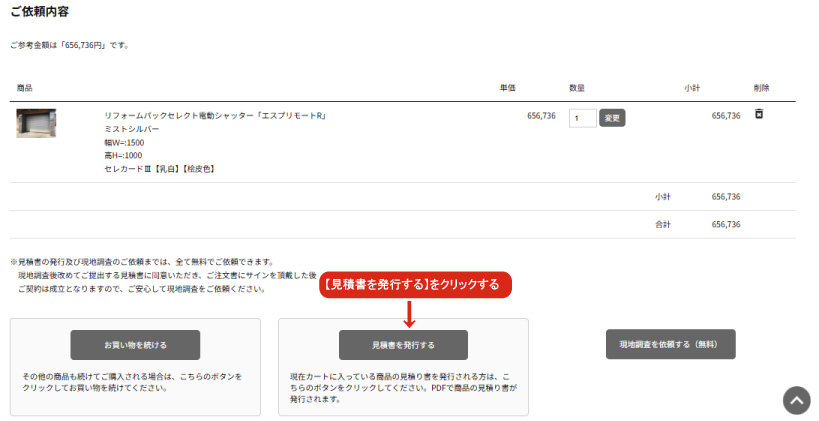Click the 削除 column header
The image size is (819, 421).
(762, 88)
